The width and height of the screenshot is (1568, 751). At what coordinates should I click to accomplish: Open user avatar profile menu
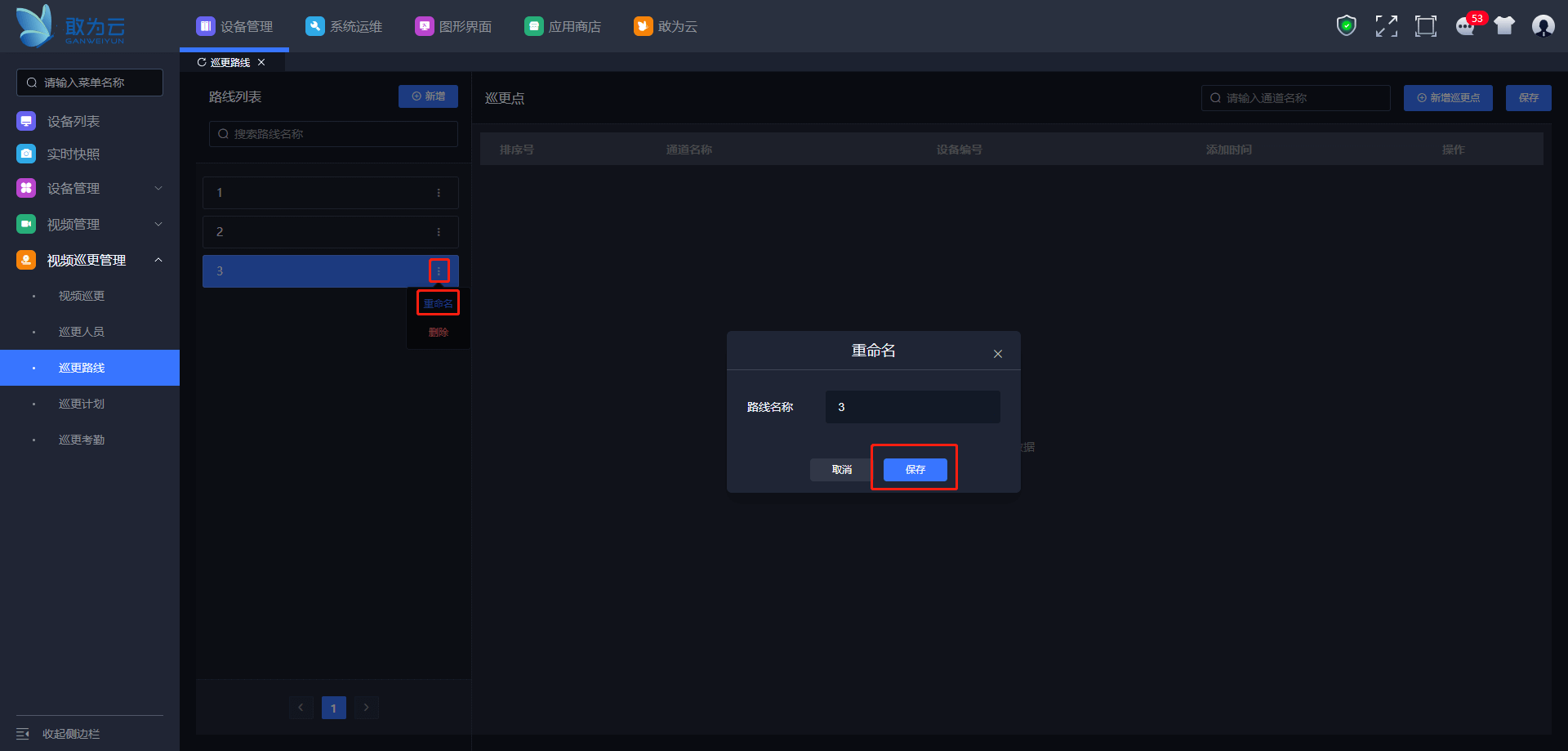click(x=1543, y=26)
